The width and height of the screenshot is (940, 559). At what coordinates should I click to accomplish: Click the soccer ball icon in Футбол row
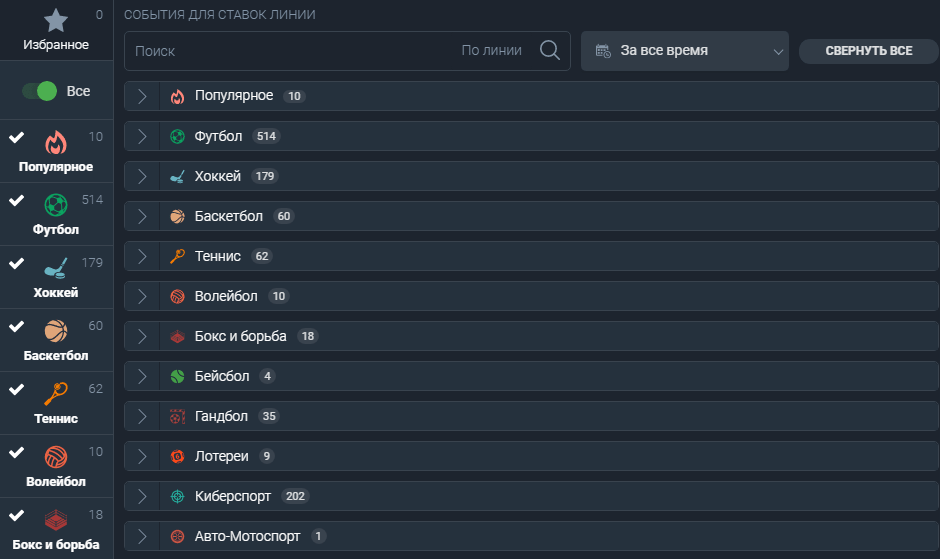pyautogui.click(x=177, y=136)
